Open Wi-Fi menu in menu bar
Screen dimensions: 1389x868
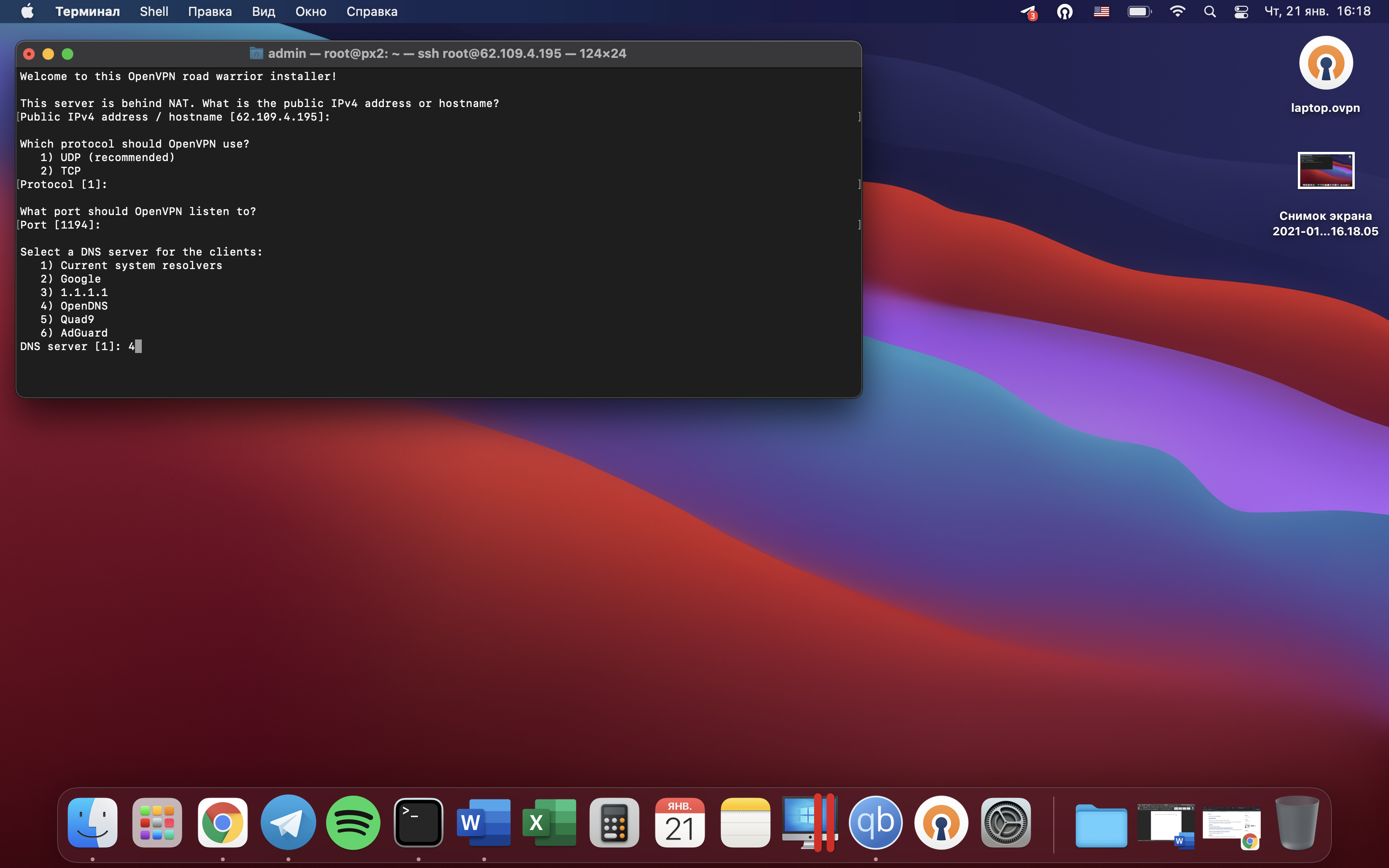click(1177, 12)
